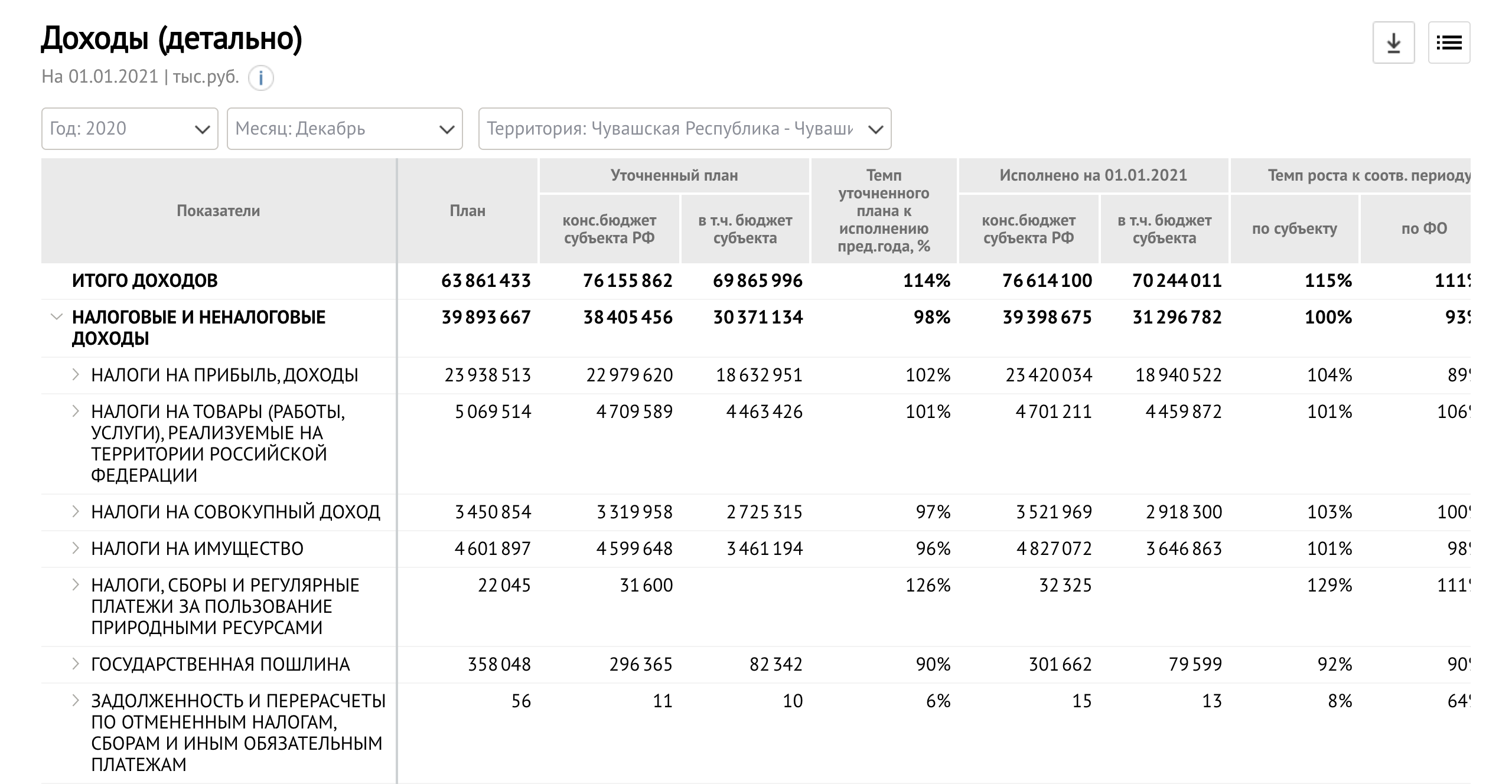Click the План column header
The width and height of the screenshot is (1512, 784).
(468, 211)
